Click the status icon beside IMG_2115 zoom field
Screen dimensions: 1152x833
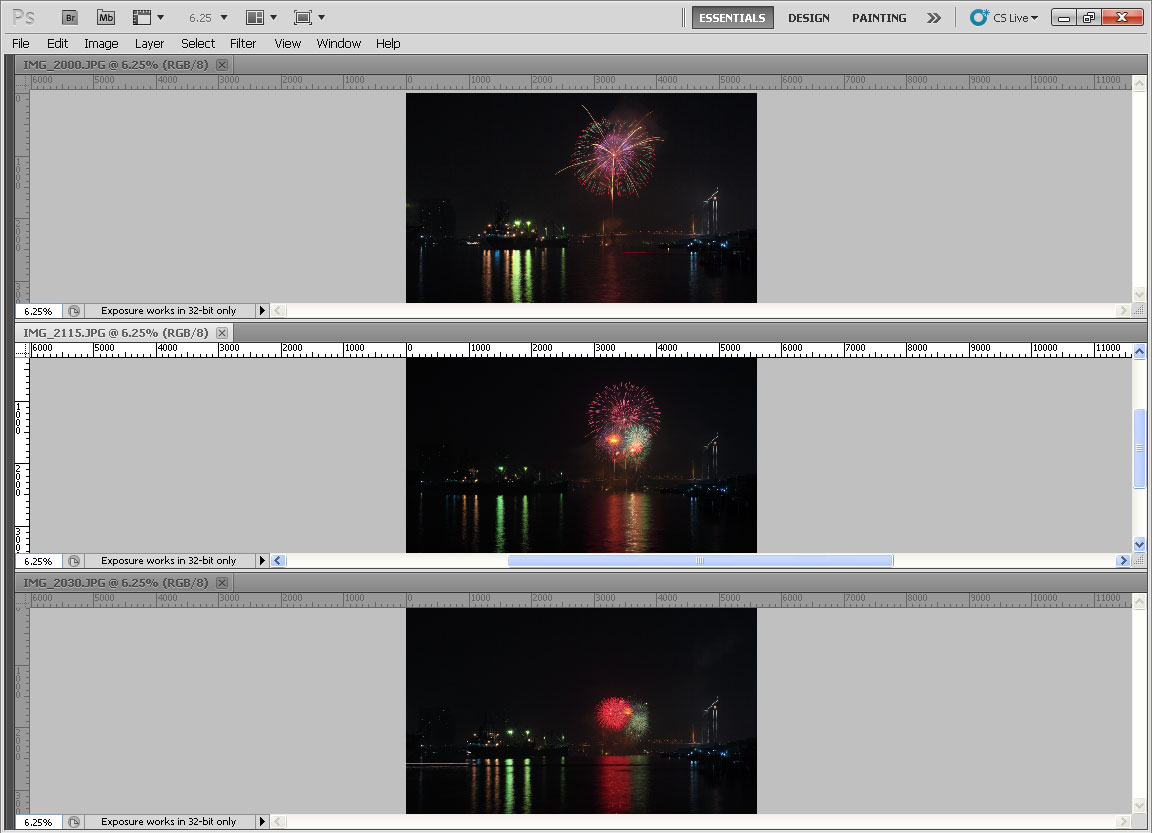74,561
